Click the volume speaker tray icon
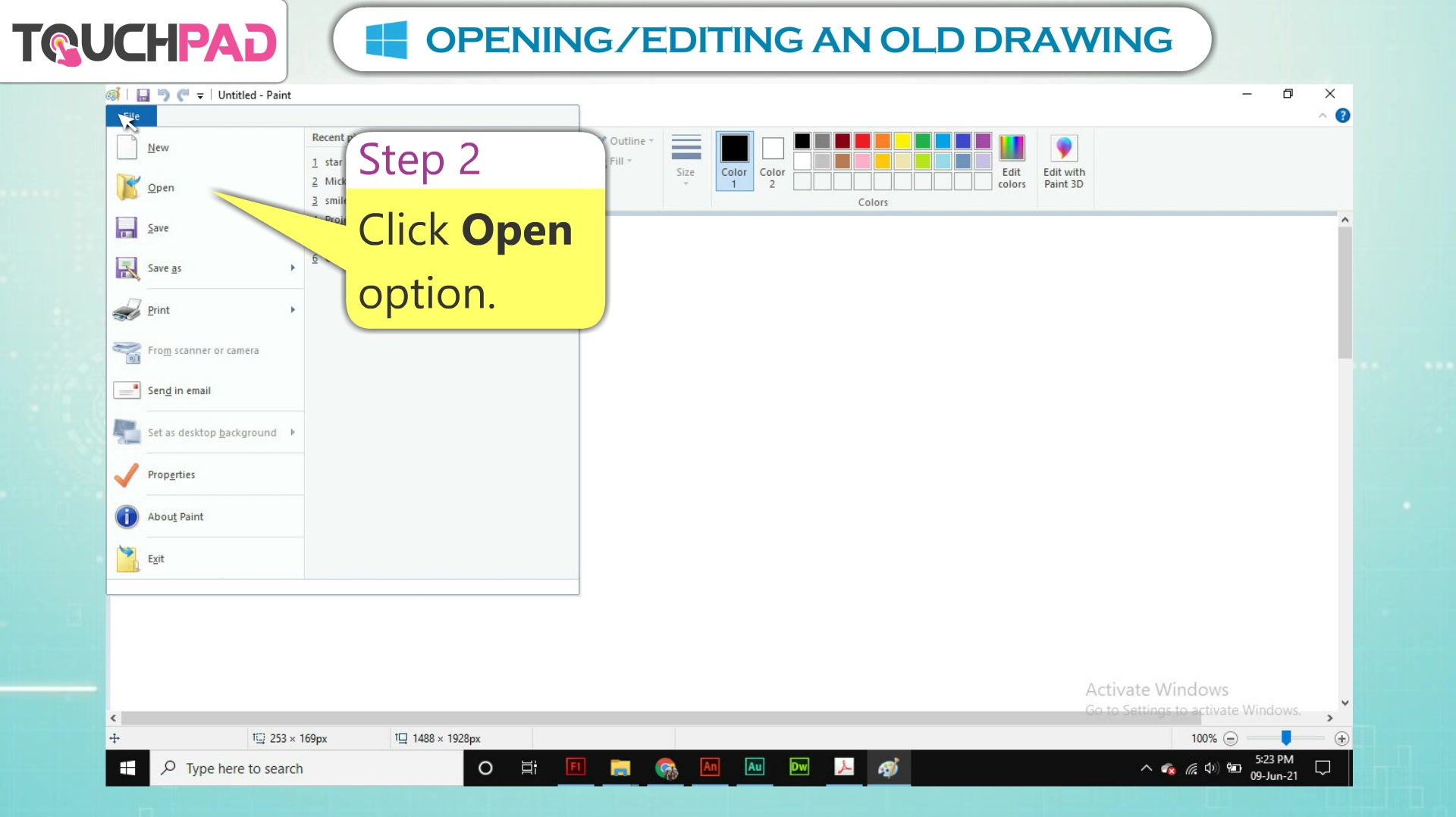Viewport: 1456px width, 817px height. 1211,768
